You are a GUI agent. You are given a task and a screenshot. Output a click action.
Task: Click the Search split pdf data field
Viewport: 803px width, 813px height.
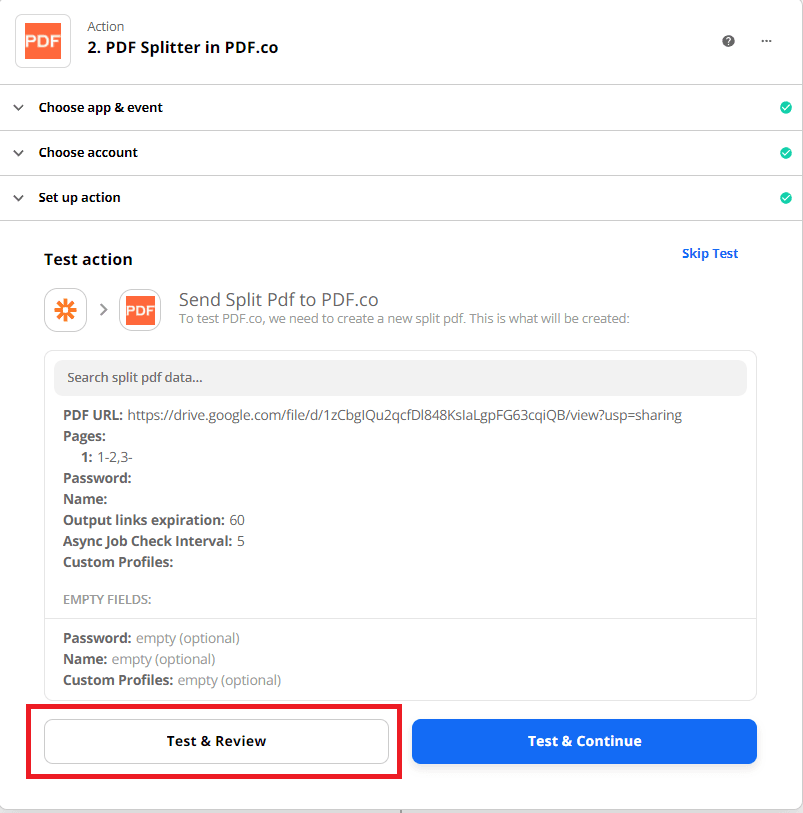tap(400, 377)
